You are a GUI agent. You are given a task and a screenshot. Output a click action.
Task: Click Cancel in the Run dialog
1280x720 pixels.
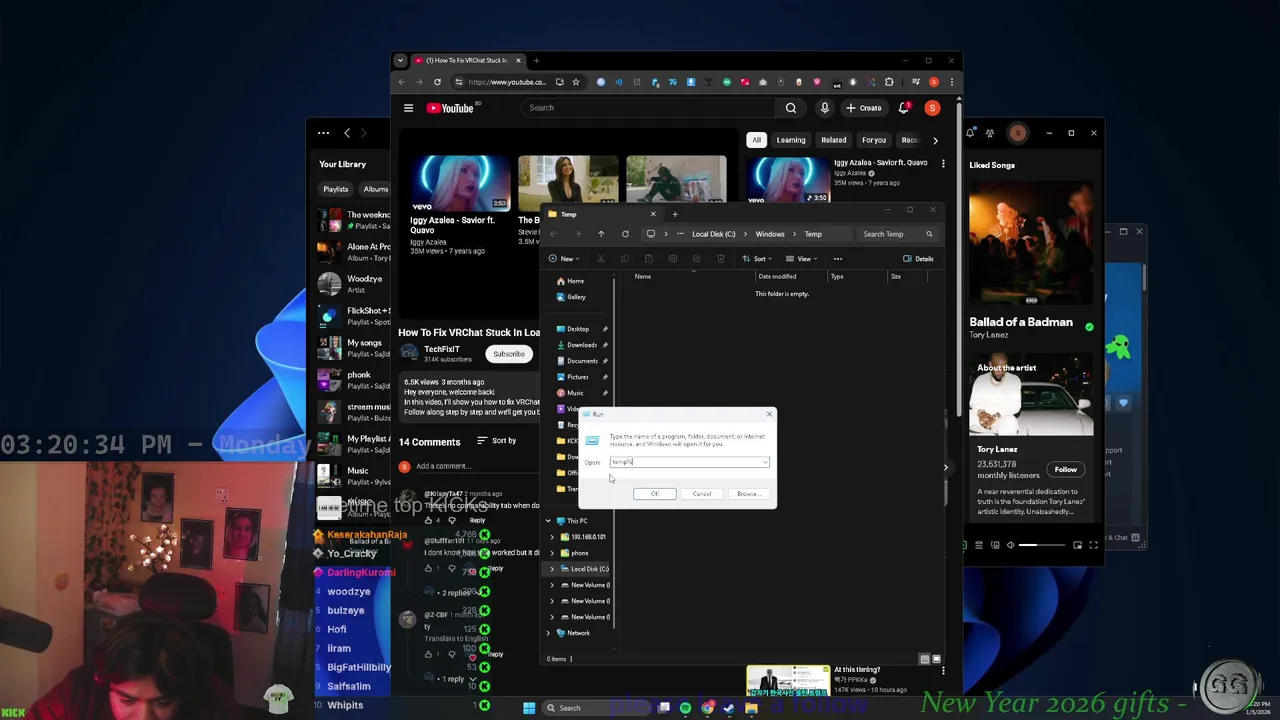(702, 494)
